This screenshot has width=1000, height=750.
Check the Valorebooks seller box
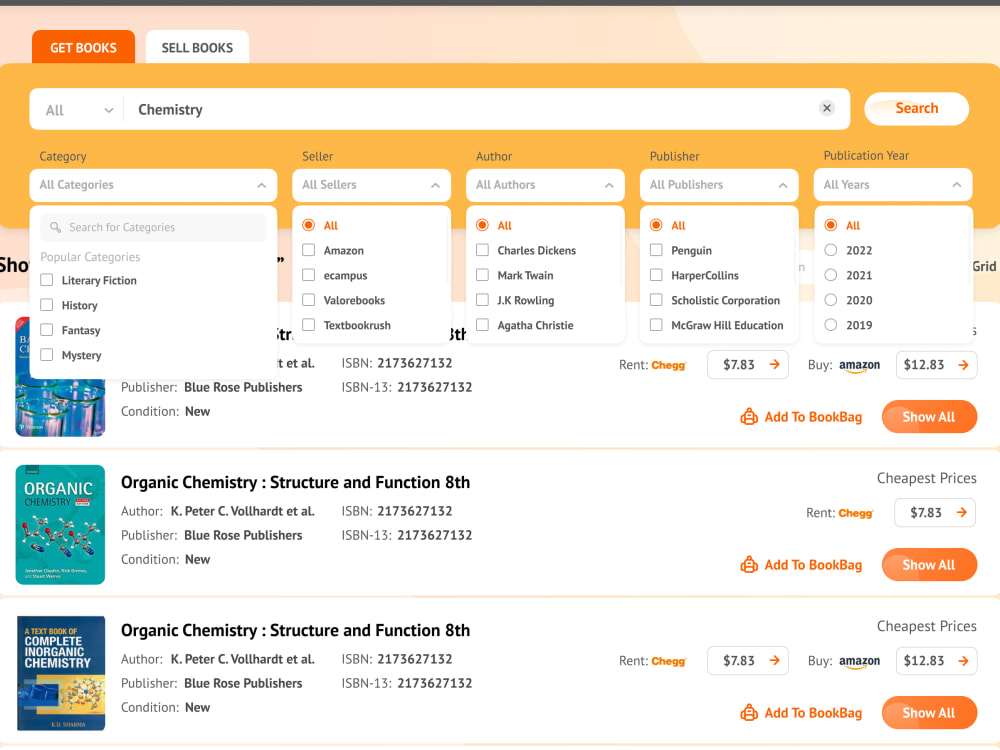(309, 300)
